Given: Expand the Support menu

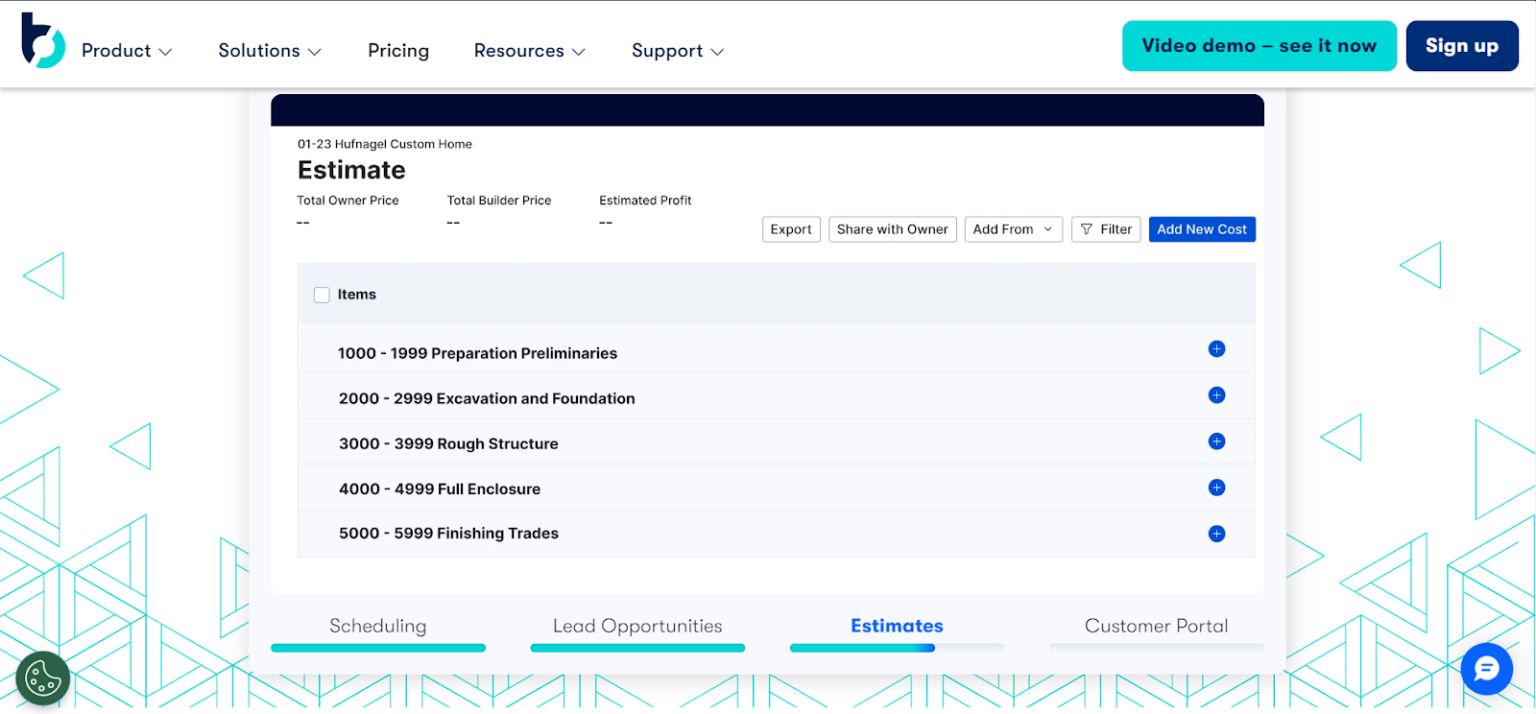Looking at the screenshot, I should tap(677, 50).
